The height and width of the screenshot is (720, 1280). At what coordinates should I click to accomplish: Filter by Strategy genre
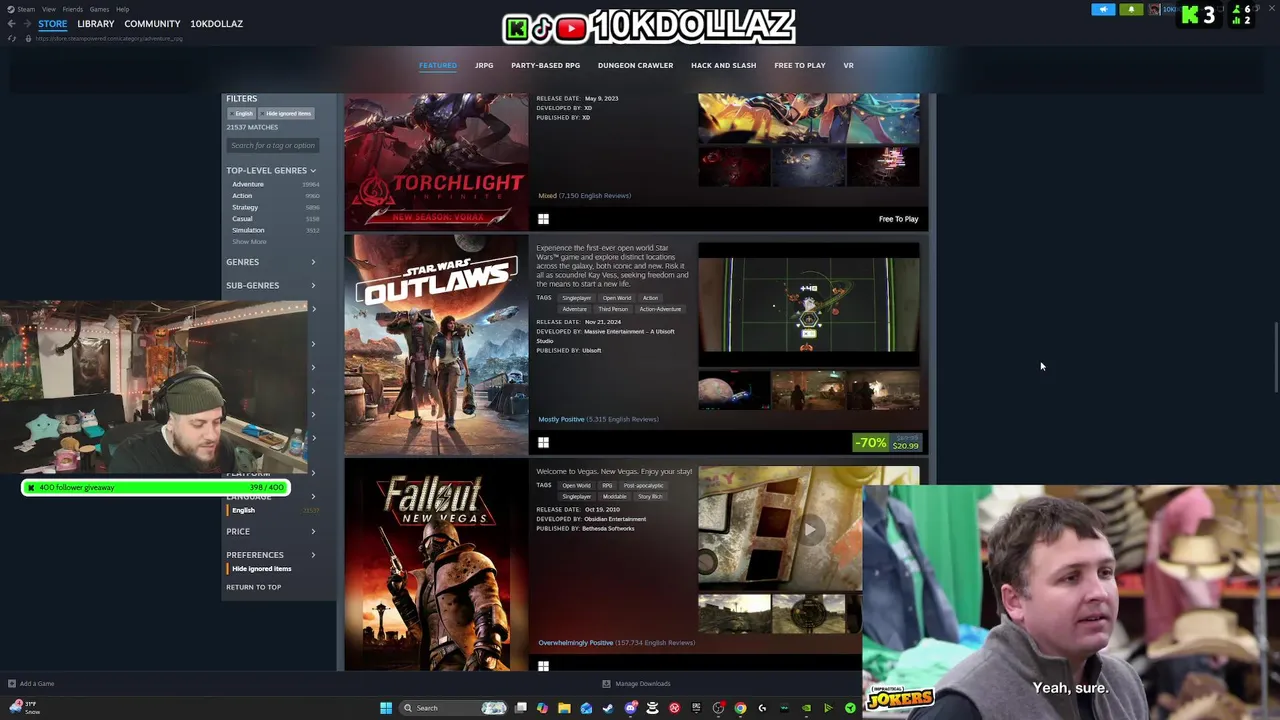(x=245, y=207)
